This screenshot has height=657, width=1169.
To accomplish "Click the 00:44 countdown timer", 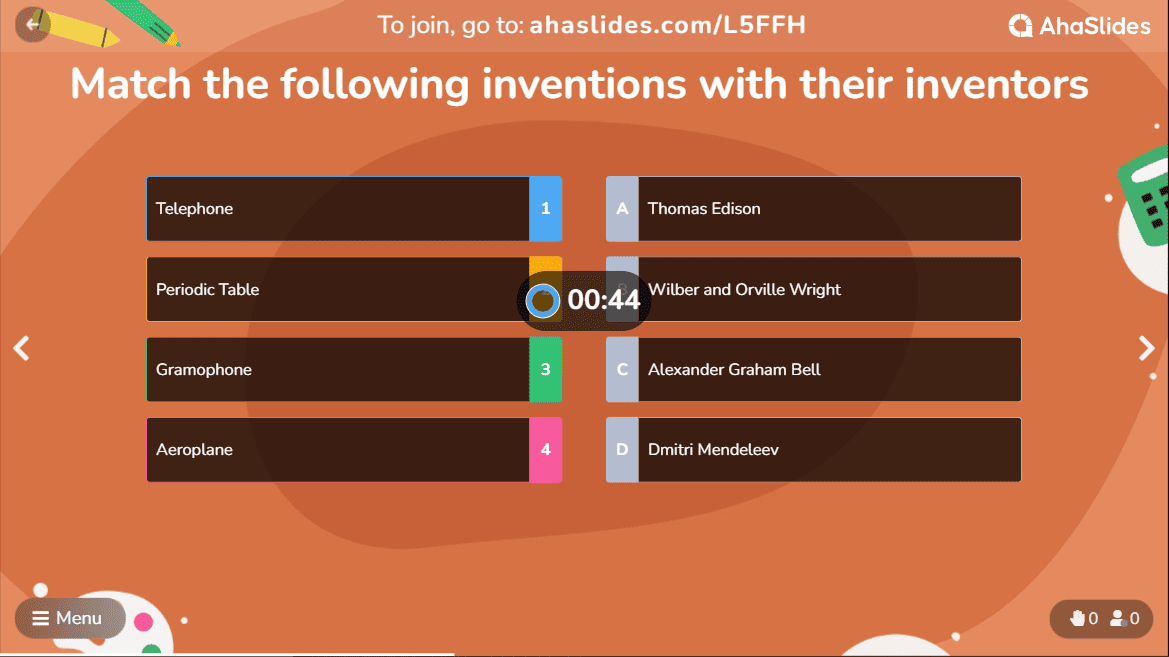I will pos(603,300).
